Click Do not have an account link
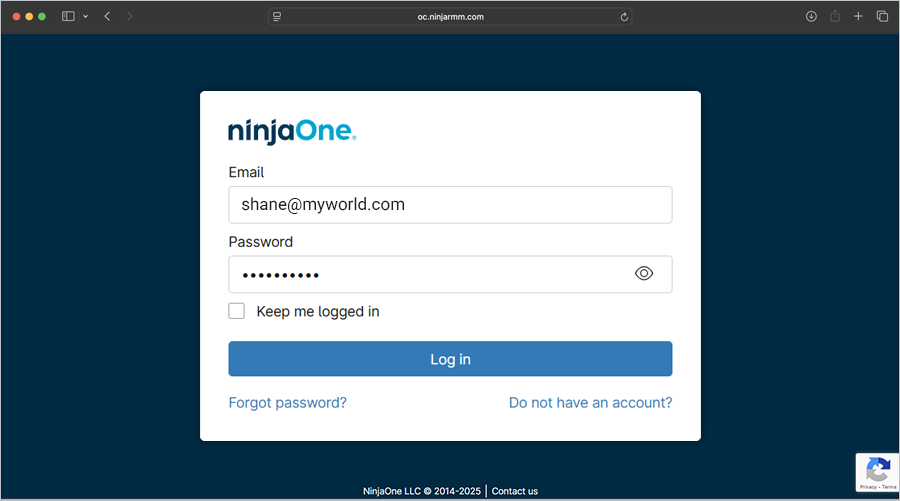Image resolution: width=900 pixels, height=501 pixels. coord(590,403)
